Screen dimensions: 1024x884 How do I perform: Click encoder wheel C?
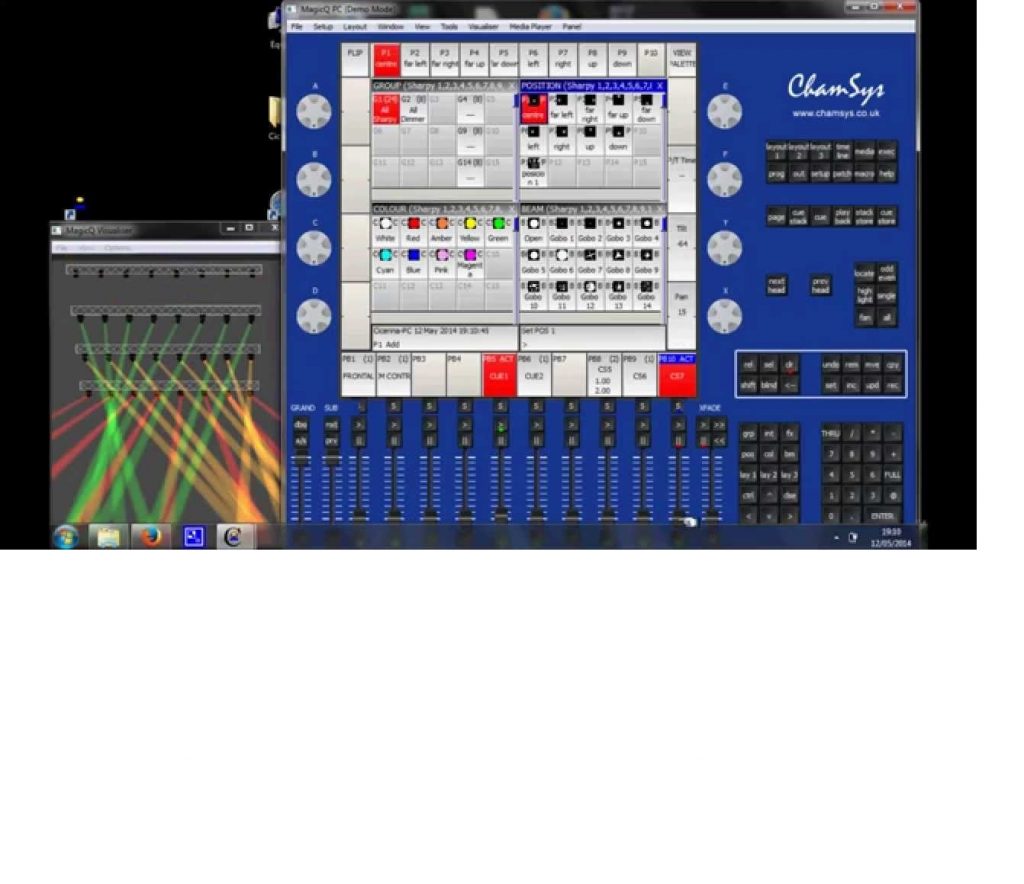[314, 248]
